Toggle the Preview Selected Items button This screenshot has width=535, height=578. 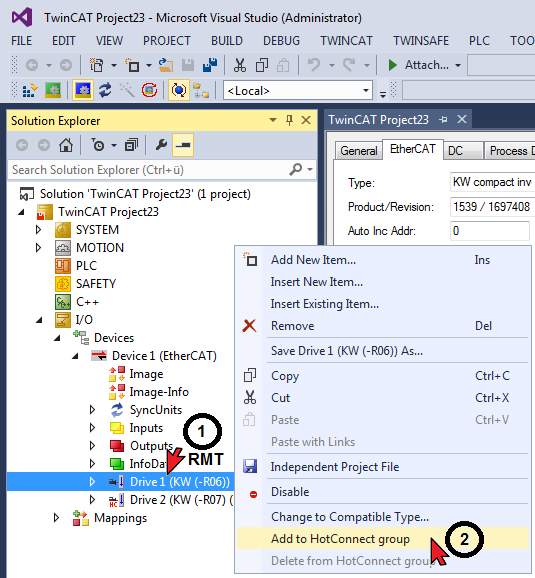[183, 145]
